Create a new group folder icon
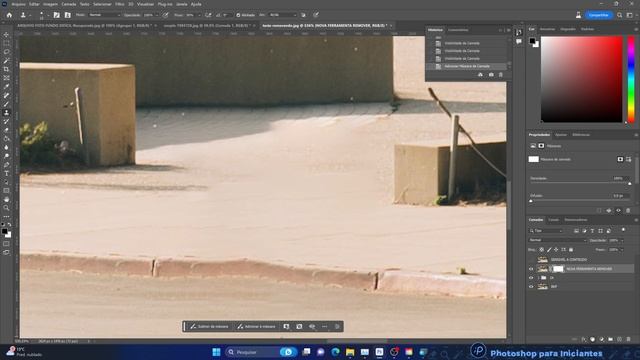Viewport: 640px width, 360px height. click(x=610, y=339)
